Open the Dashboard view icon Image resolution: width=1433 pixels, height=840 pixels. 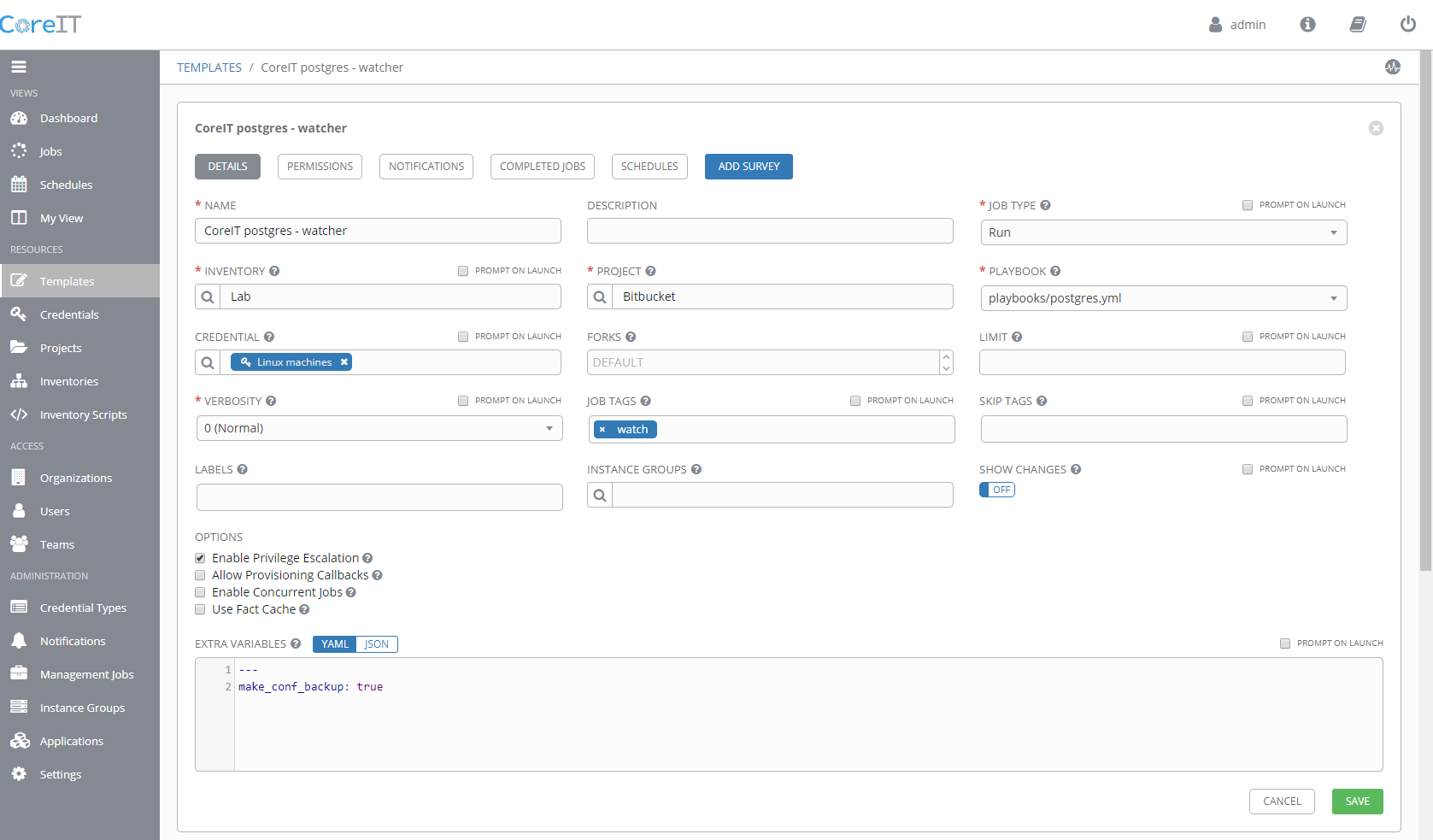pyautogui.click(x=19, y=118)
